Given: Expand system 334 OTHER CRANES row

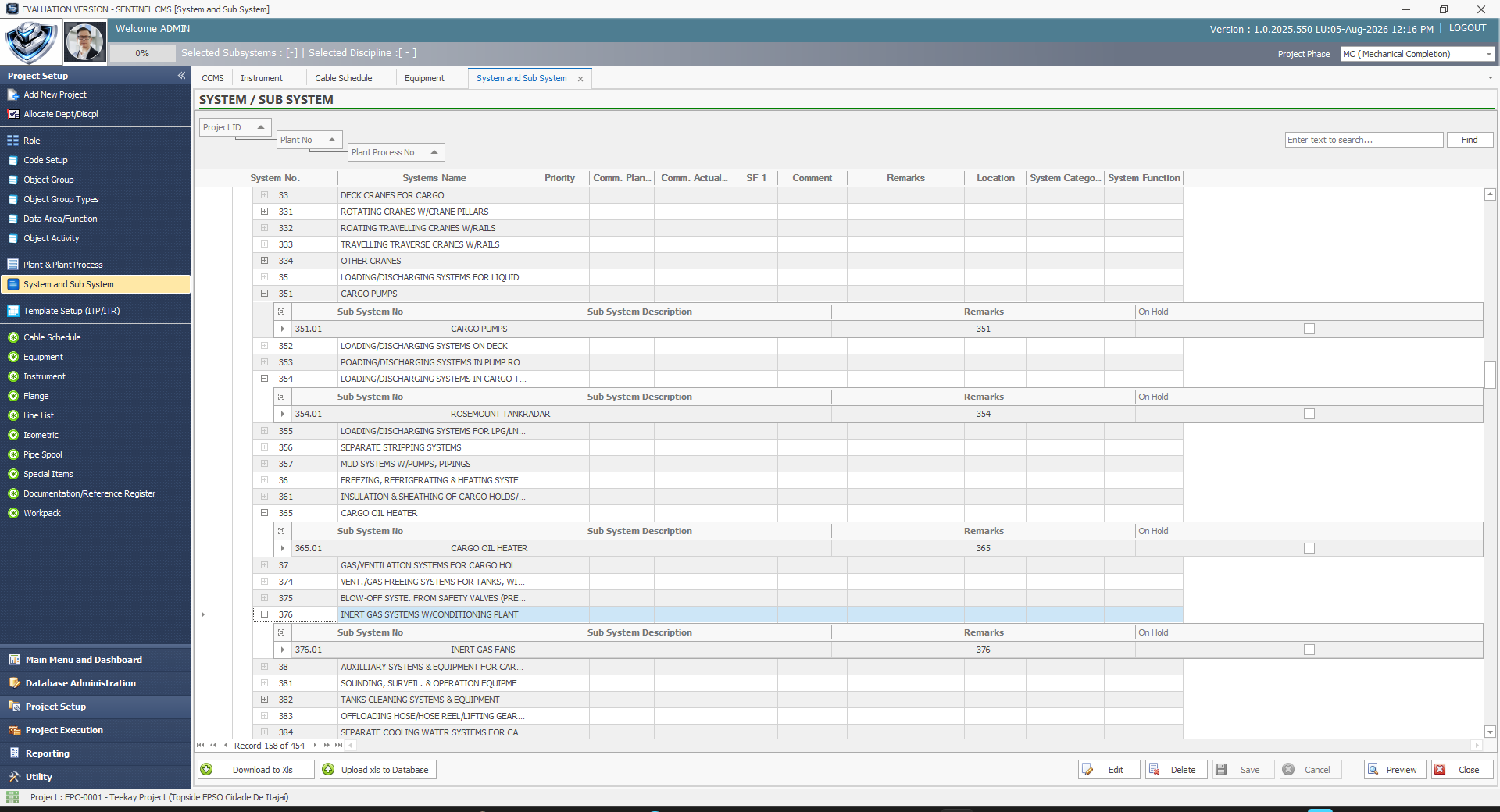Looking at the screenshot, I should tap(264, 261).
